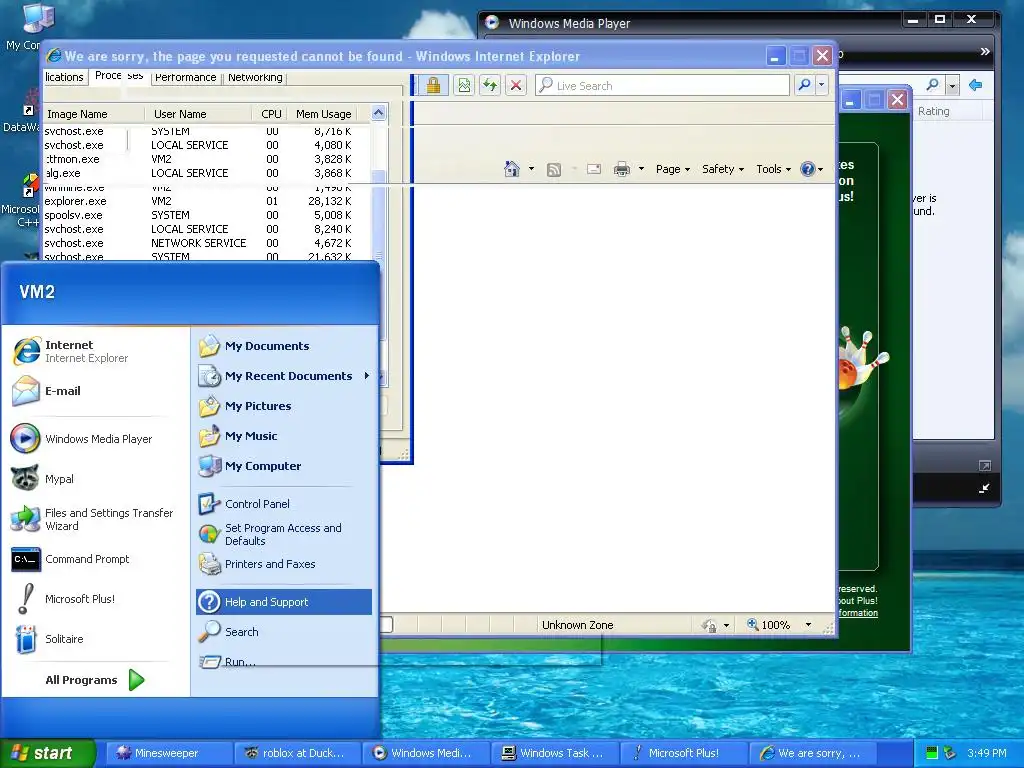This screenshot has width=1024, height=768.
Task: Open the Run... dialog
Action: click(284, 662)
